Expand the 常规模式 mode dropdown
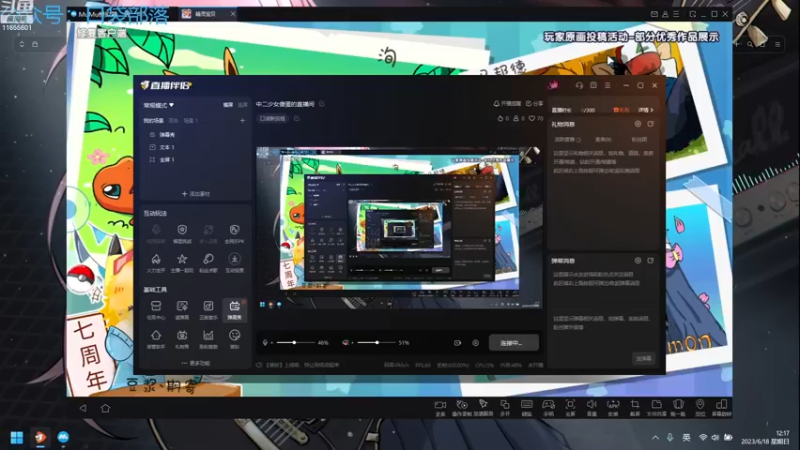Screen dimensions: 800x450 (x=159, y=105)
